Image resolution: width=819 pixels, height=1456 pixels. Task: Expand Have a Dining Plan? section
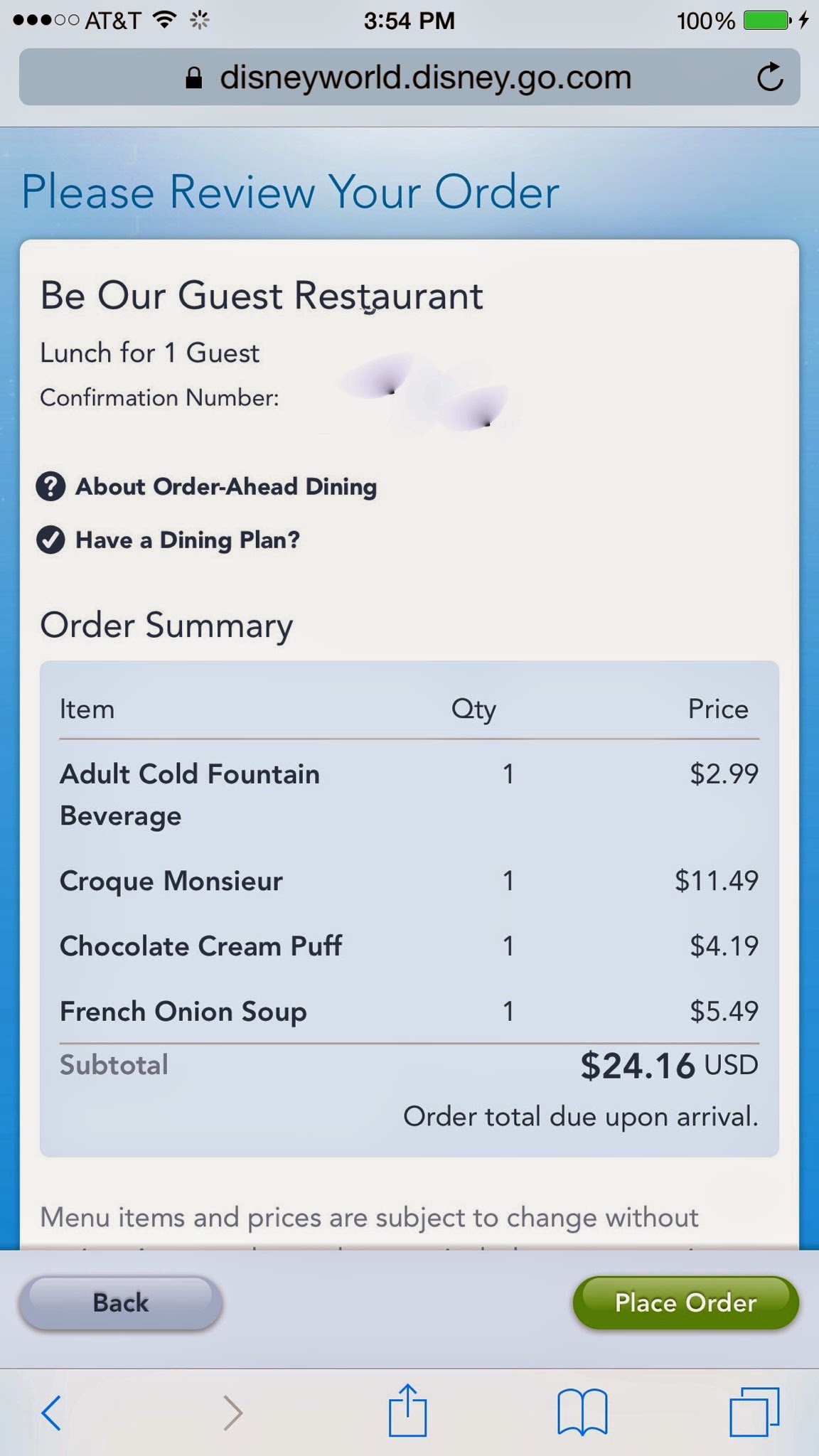tap(188, 540)
